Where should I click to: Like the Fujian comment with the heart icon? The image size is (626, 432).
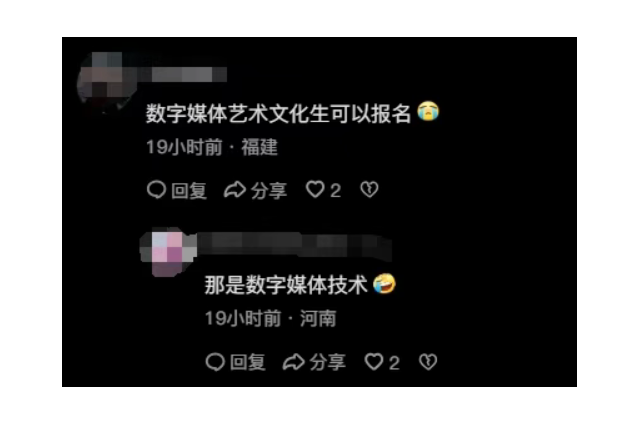315,190
